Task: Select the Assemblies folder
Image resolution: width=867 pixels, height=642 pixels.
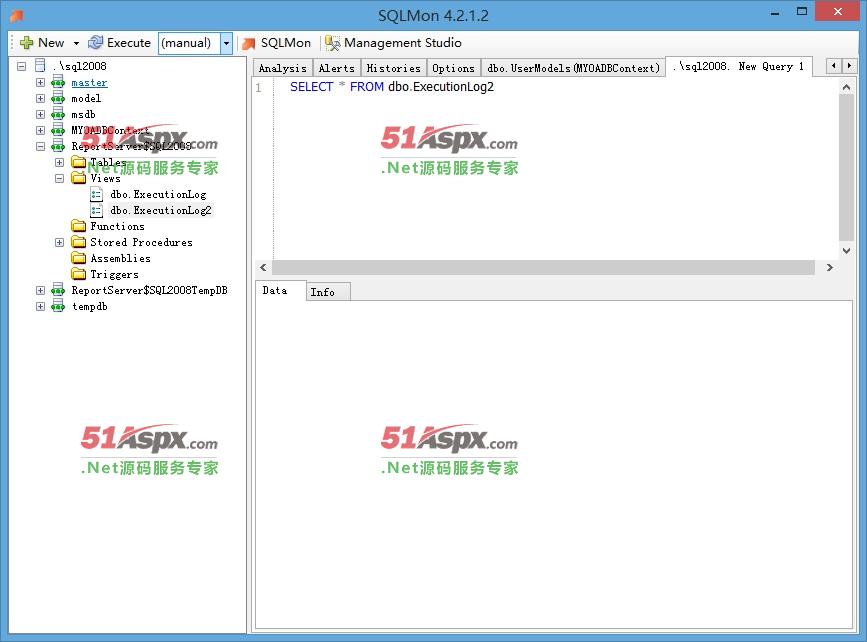Action: (121, 258)
